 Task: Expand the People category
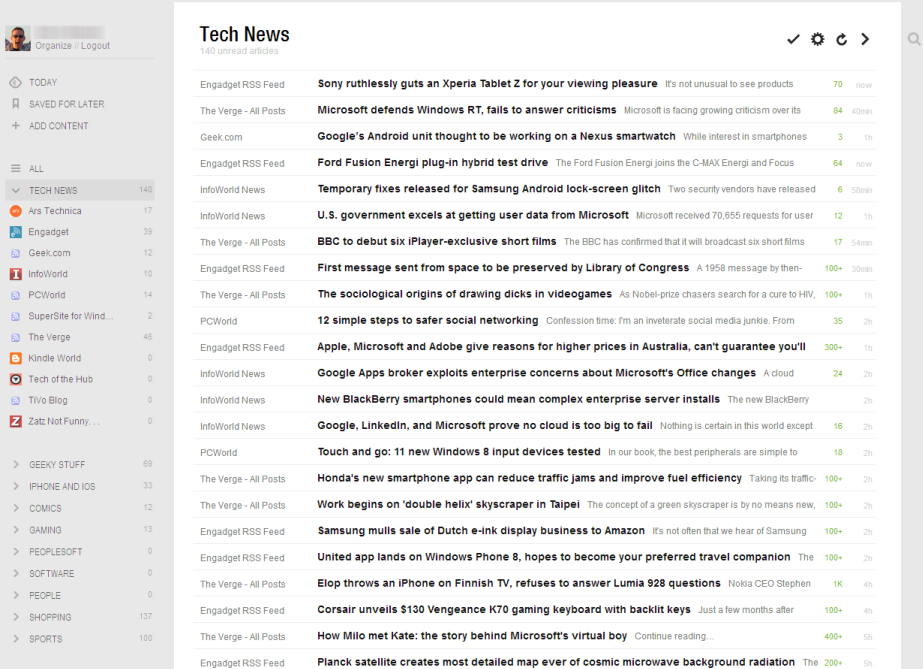click(x=16, y=595)
